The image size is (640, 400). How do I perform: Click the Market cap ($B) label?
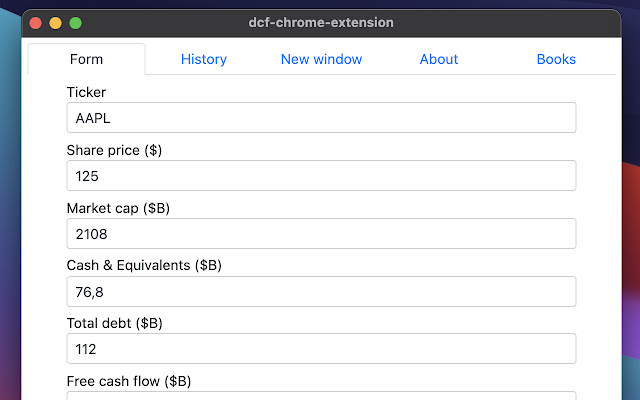(118, 208)
